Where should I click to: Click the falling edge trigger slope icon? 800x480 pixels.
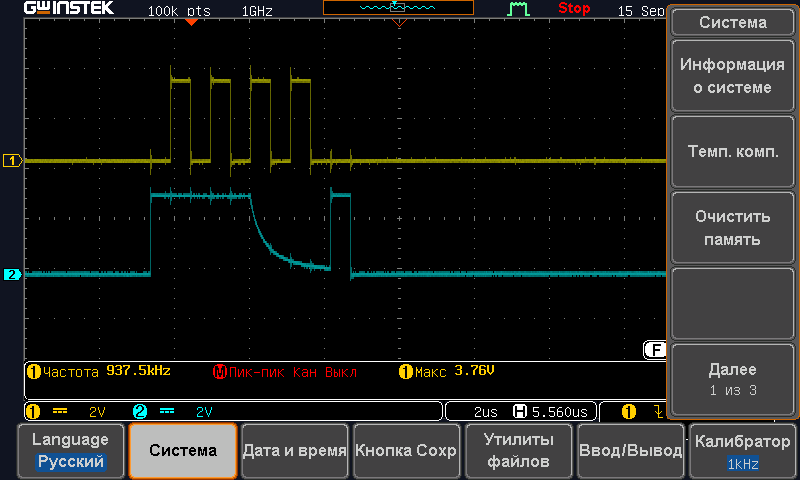tap(659, 412)
